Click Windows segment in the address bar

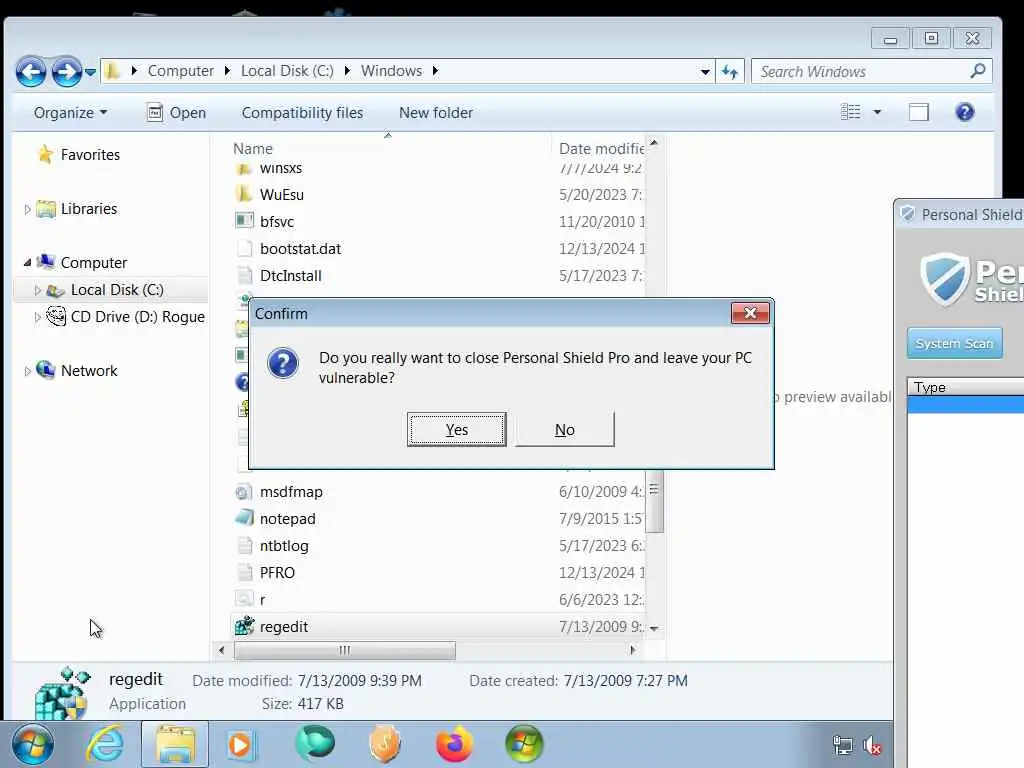click(391, 71)
